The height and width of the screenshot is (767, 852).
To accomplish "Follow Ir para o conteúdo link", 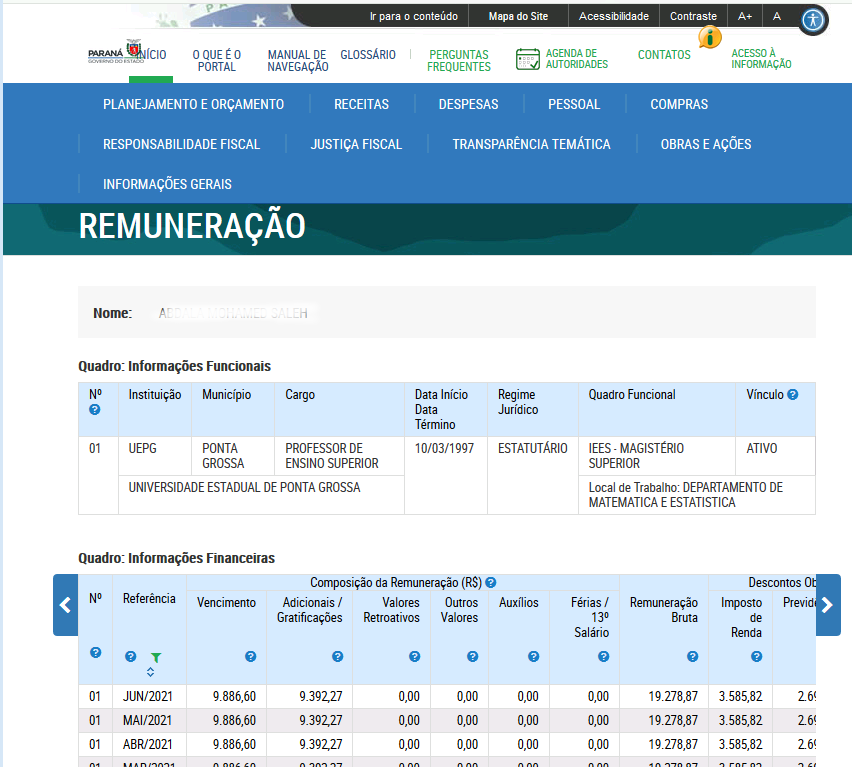I will click(x=414, y=16).
